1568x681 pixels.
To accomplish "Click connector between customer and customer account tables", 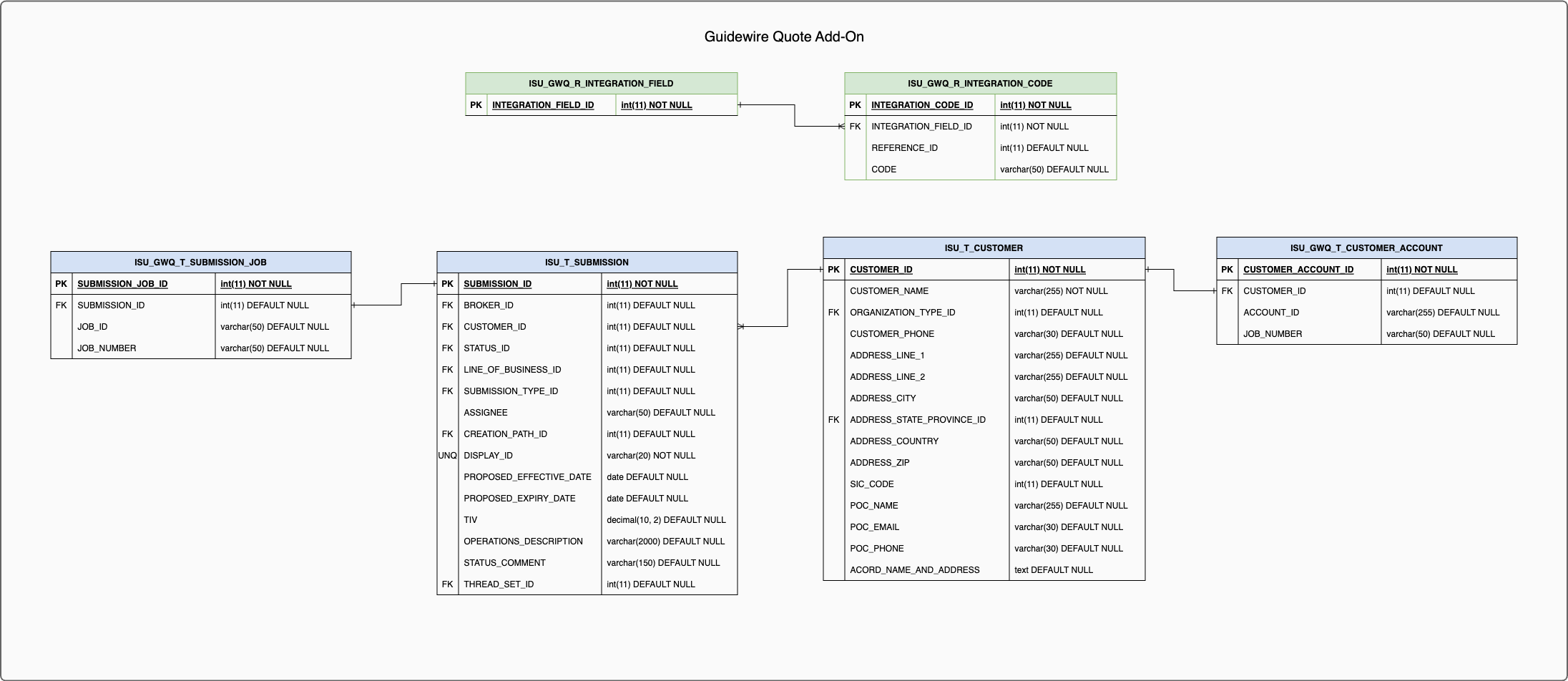I will (1174, 280).
